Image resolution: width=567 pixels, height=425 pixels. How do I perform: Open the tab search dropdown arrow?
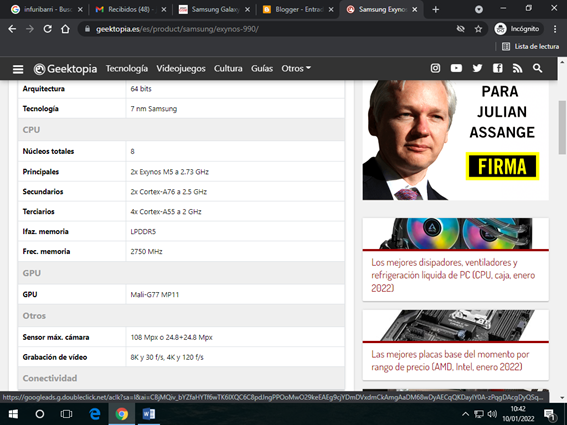click(x=479, y=9)
